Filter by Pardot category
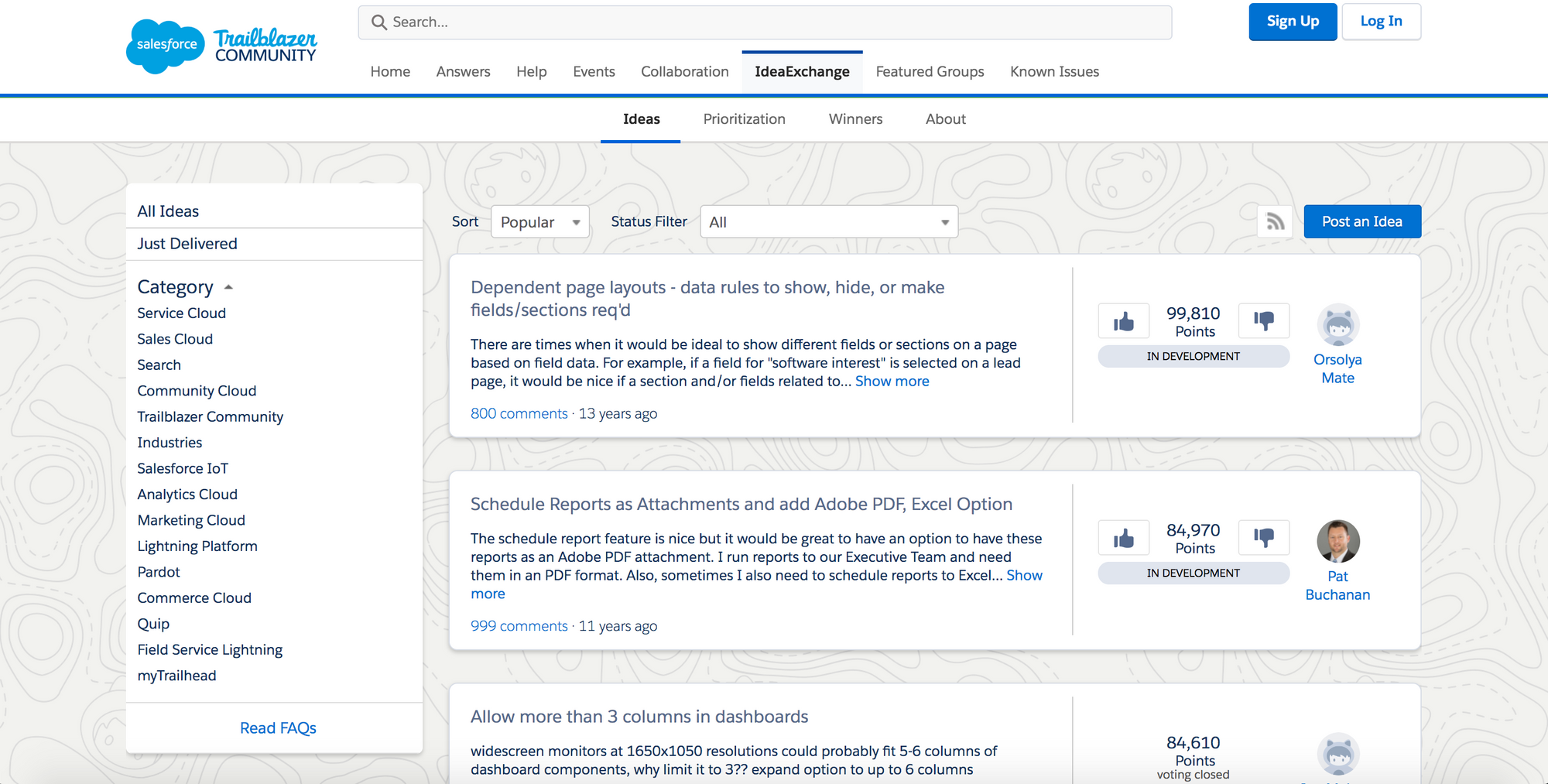The height and width of the screenshot is (784, 1548). (x=159, y=572)
